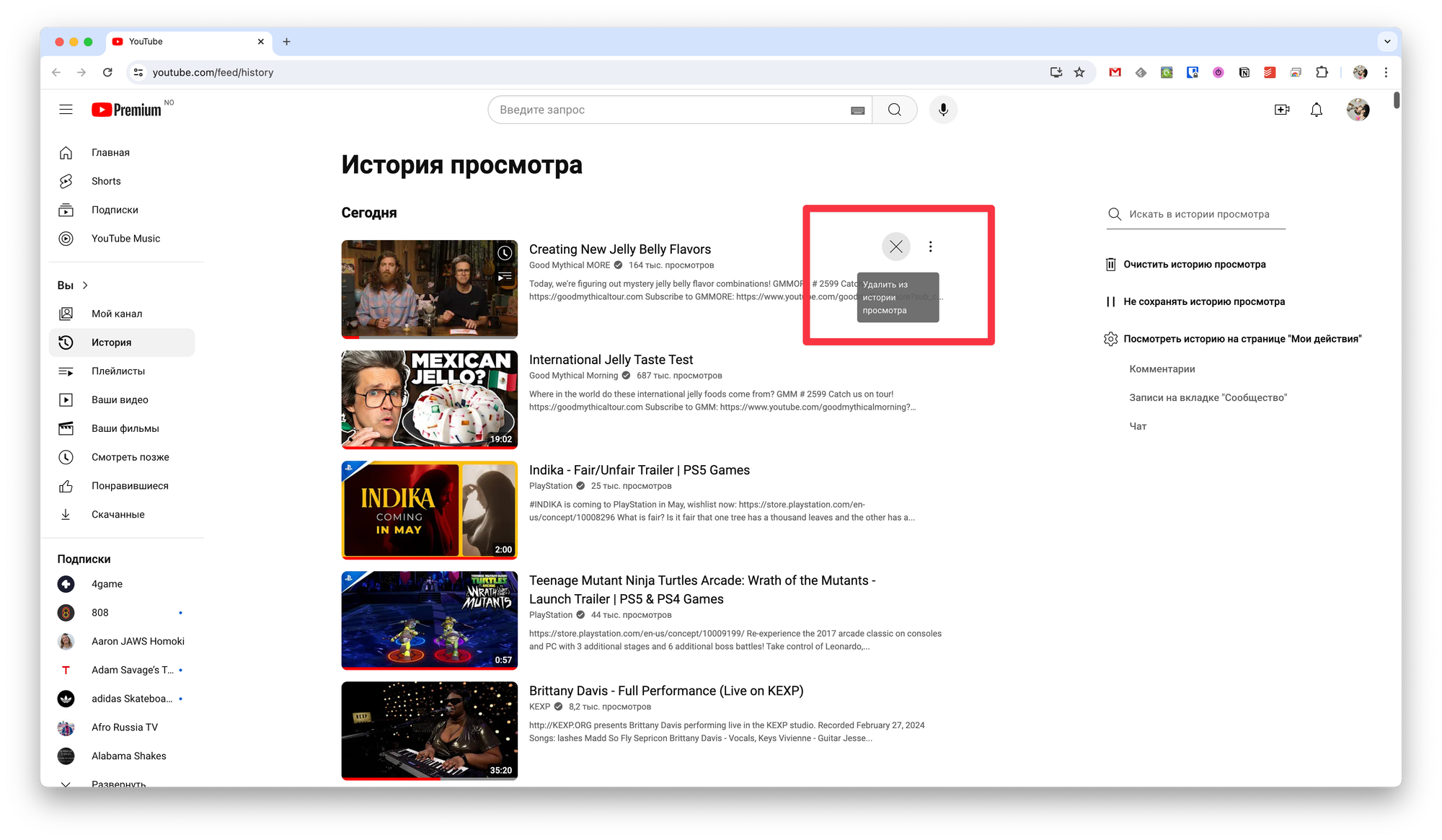1442x840 pixels.
Task: Click the voice search microphone icon
Action: click(x=943, y=110)
